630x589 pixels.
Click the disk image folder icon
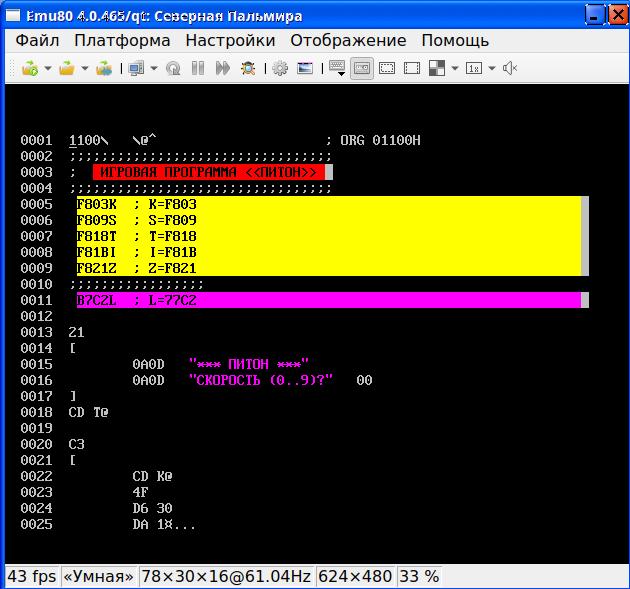click(103, 68)
